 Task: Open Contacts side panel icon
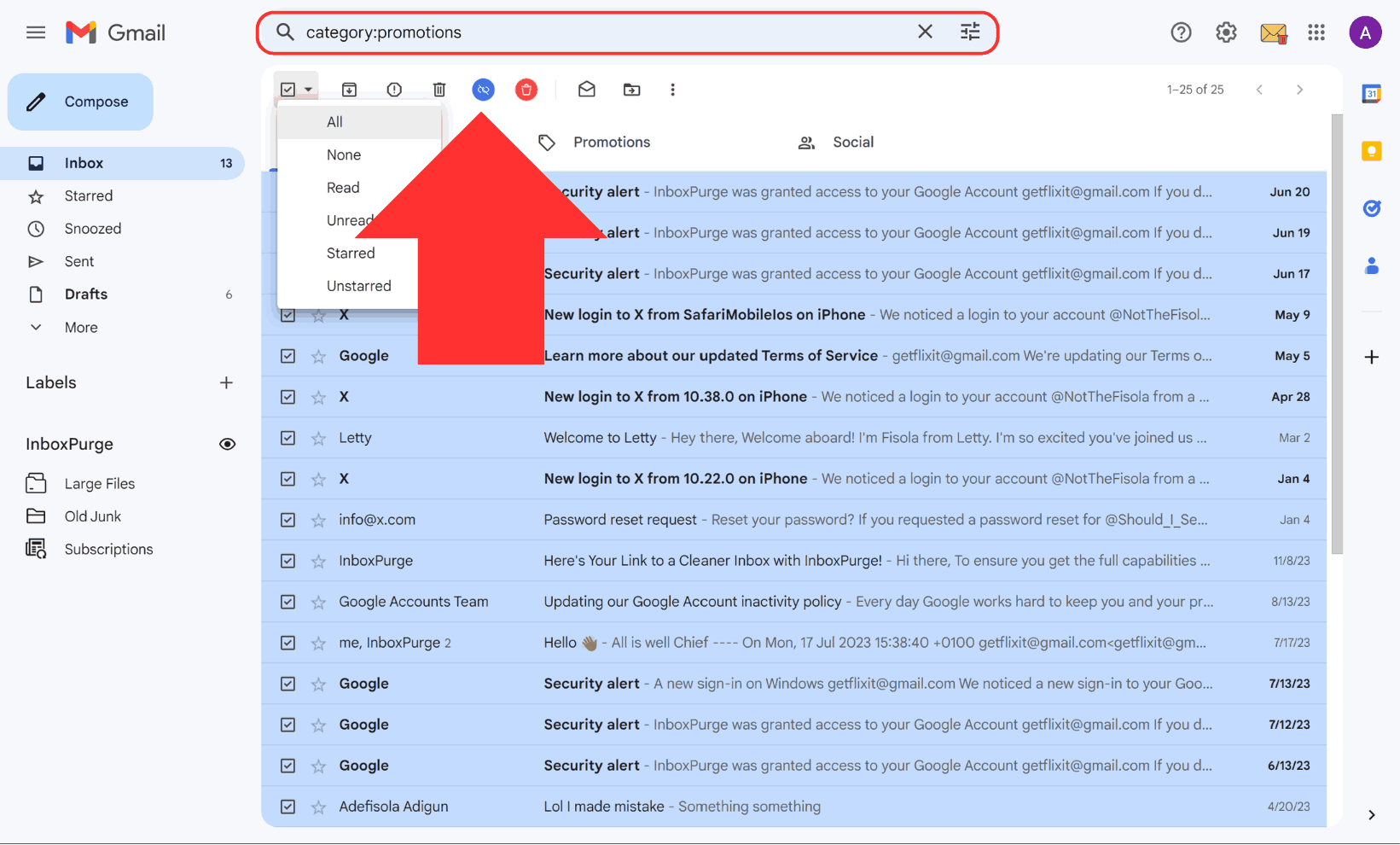(1372, 266)
